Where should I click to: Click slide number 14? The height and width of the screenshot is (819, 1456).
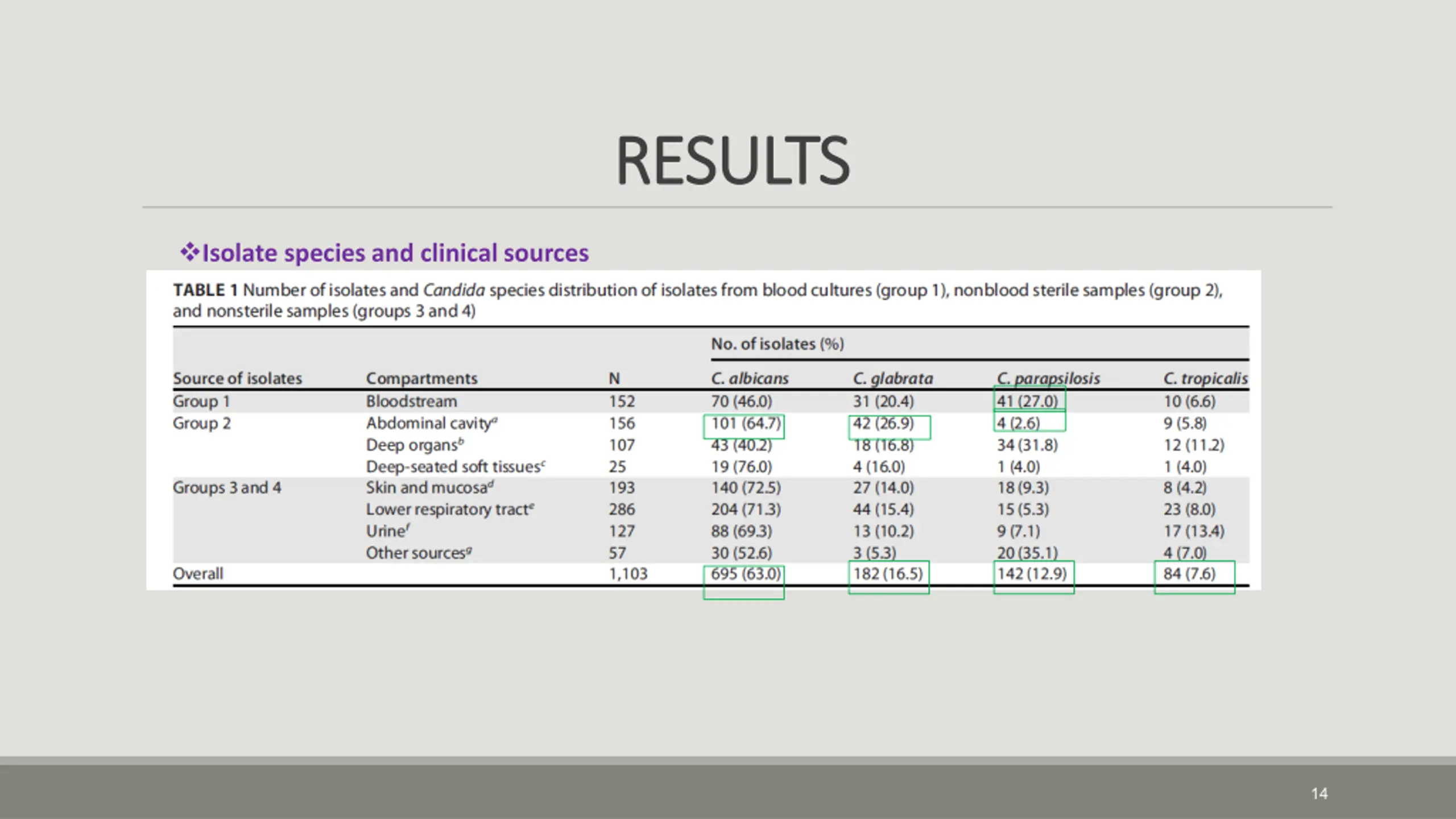[x=1319, y=793]
